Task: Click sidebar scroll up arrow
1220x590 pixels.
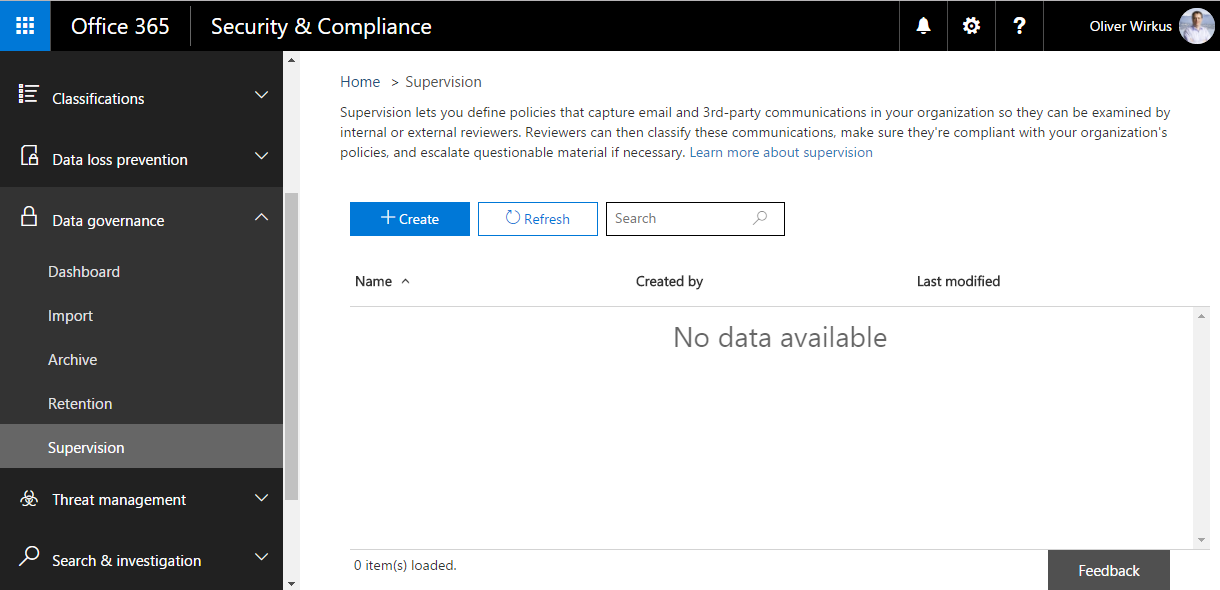Action: 291,60
